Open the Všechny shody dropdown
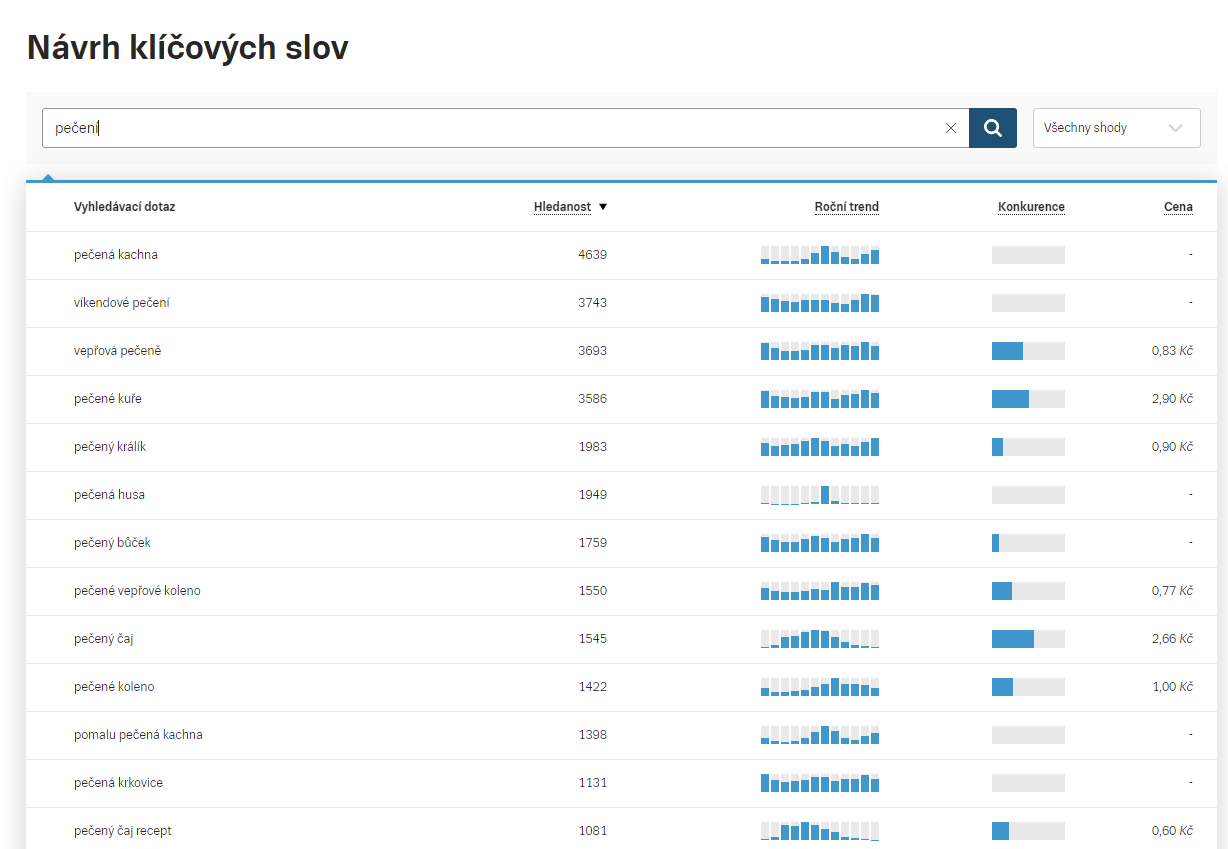This screenshot has width=1228, height=849. click(1116, 128)
